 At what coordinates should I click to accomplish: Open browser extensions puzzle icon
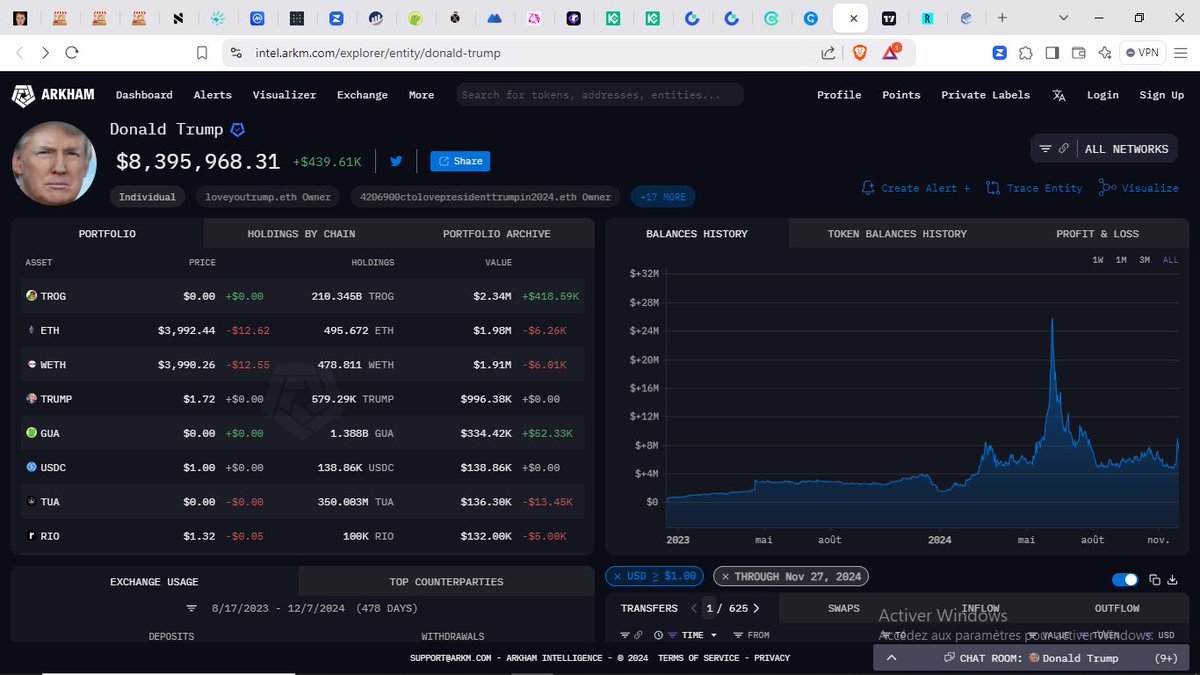1026,52
